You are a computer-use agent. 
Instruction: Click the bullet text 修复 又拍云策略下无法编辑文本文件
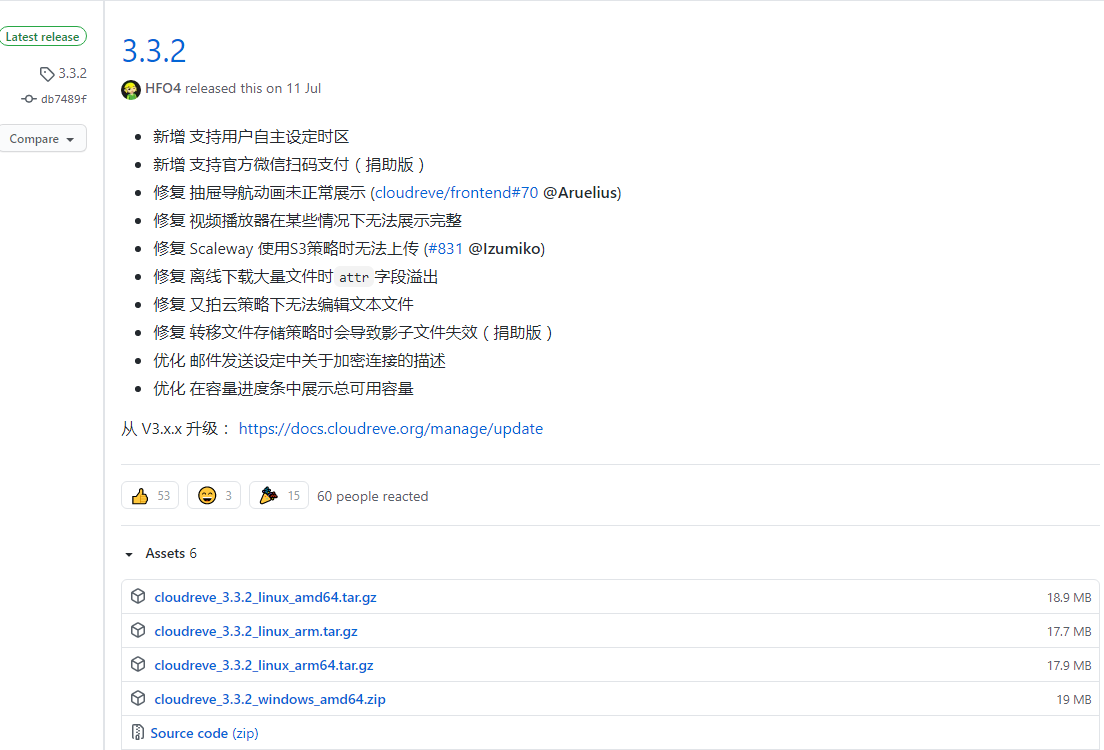[283, 304]
